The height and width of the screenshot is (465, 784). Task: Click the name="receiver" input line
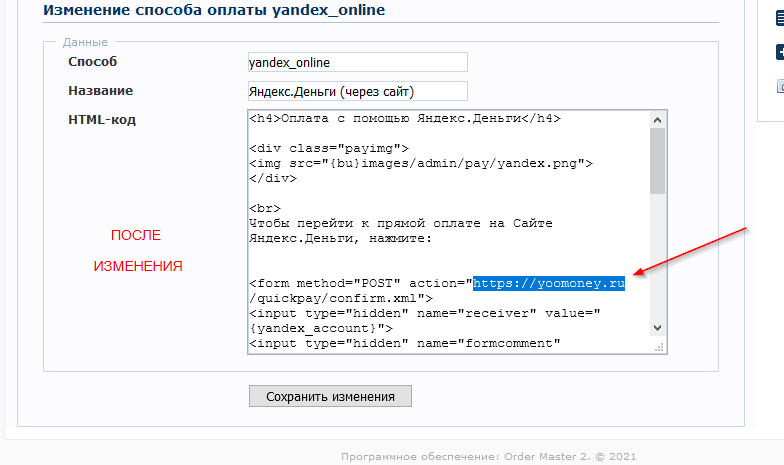[x=425, y=314]
